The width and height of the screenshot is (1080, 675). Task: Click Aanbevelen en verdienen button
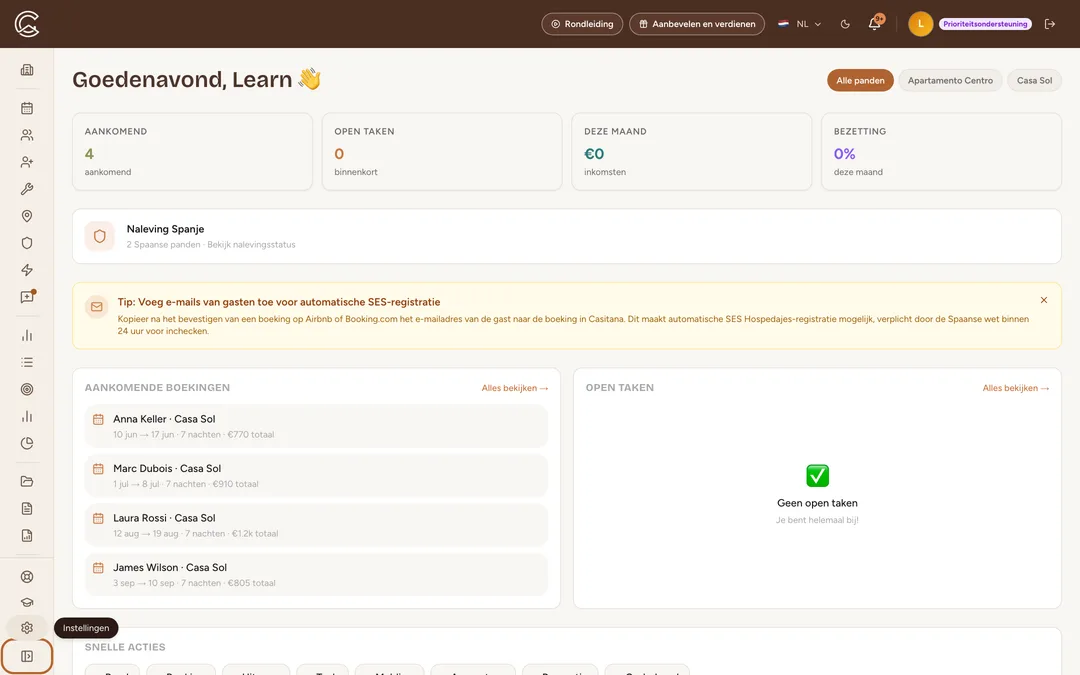coord(697,24)
